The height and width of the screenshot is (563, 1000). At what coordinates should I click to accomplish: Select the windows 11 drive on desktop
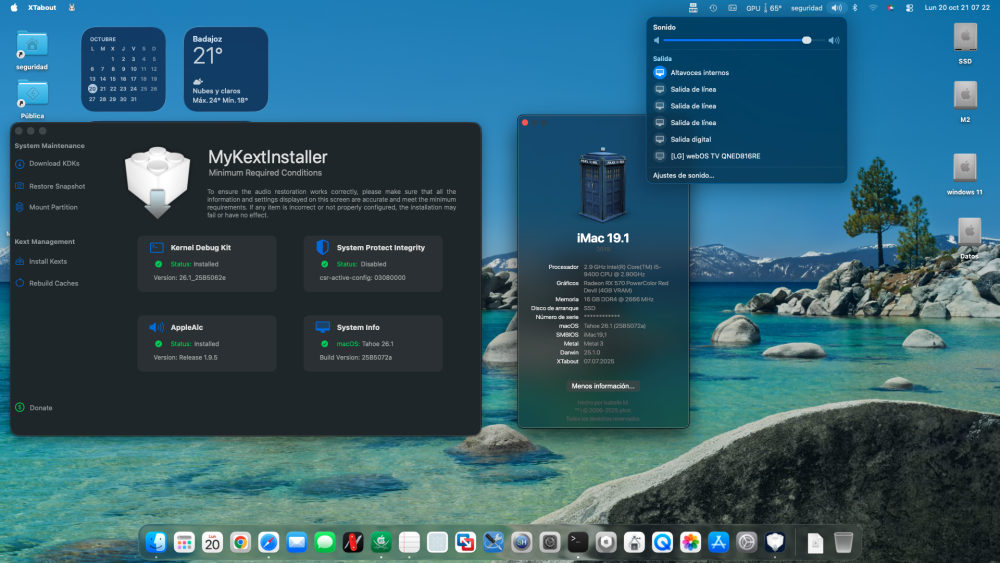964,173
